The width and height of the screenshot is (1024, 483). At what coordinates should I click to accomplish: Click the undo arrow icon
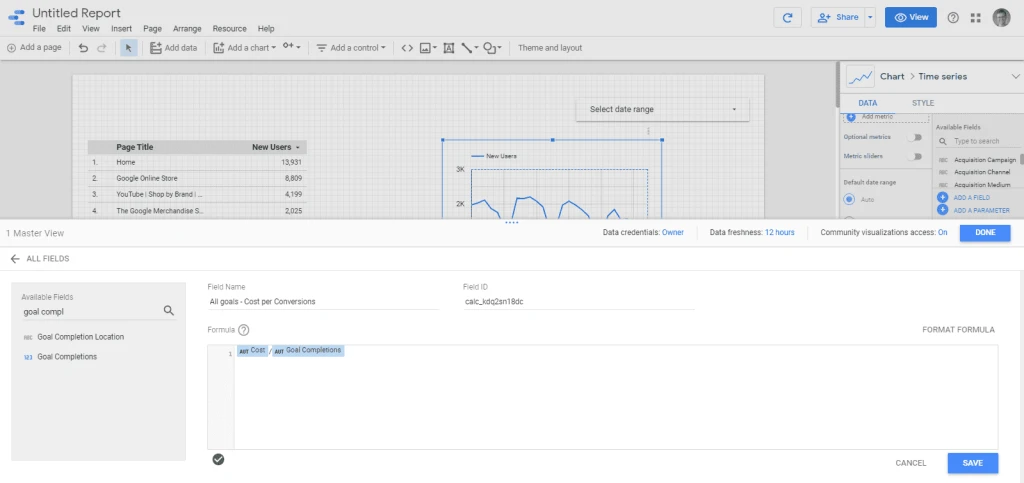pos(83,48)
